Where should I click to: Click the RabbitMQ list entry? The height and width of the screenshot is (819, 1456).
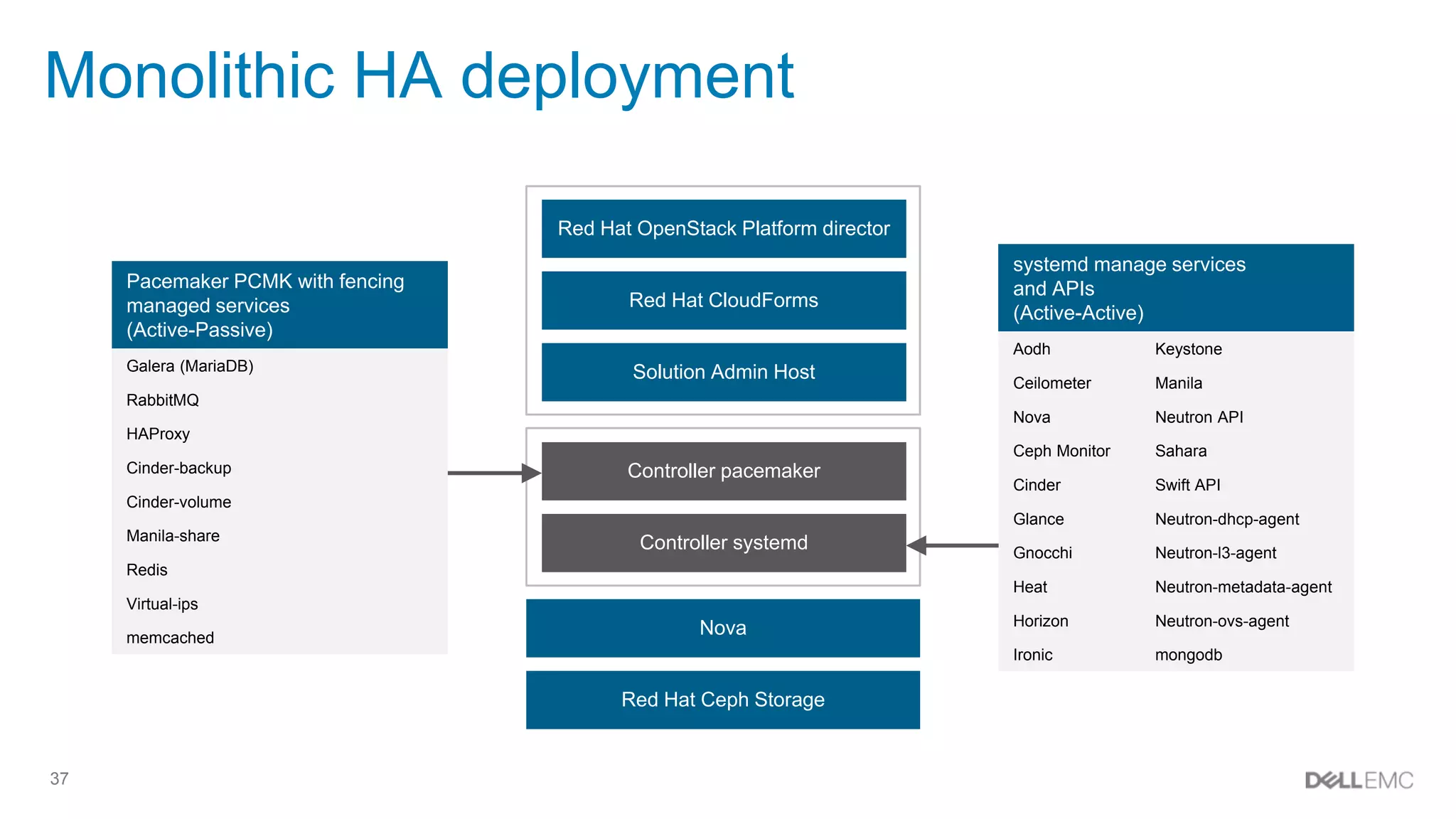tap(163, 400)
